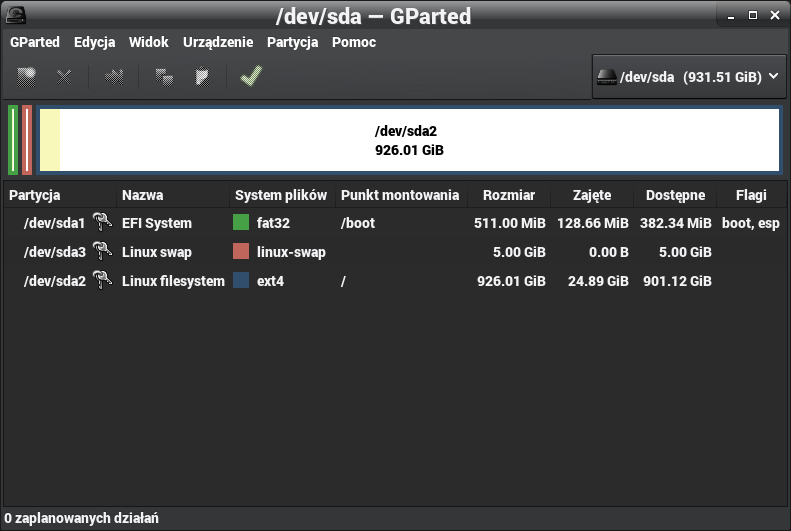Click the key lock icon beside /dev/sda3
The height and width of the screenshot is (531, 791).
pyautogui.click(x=102, y=251)
